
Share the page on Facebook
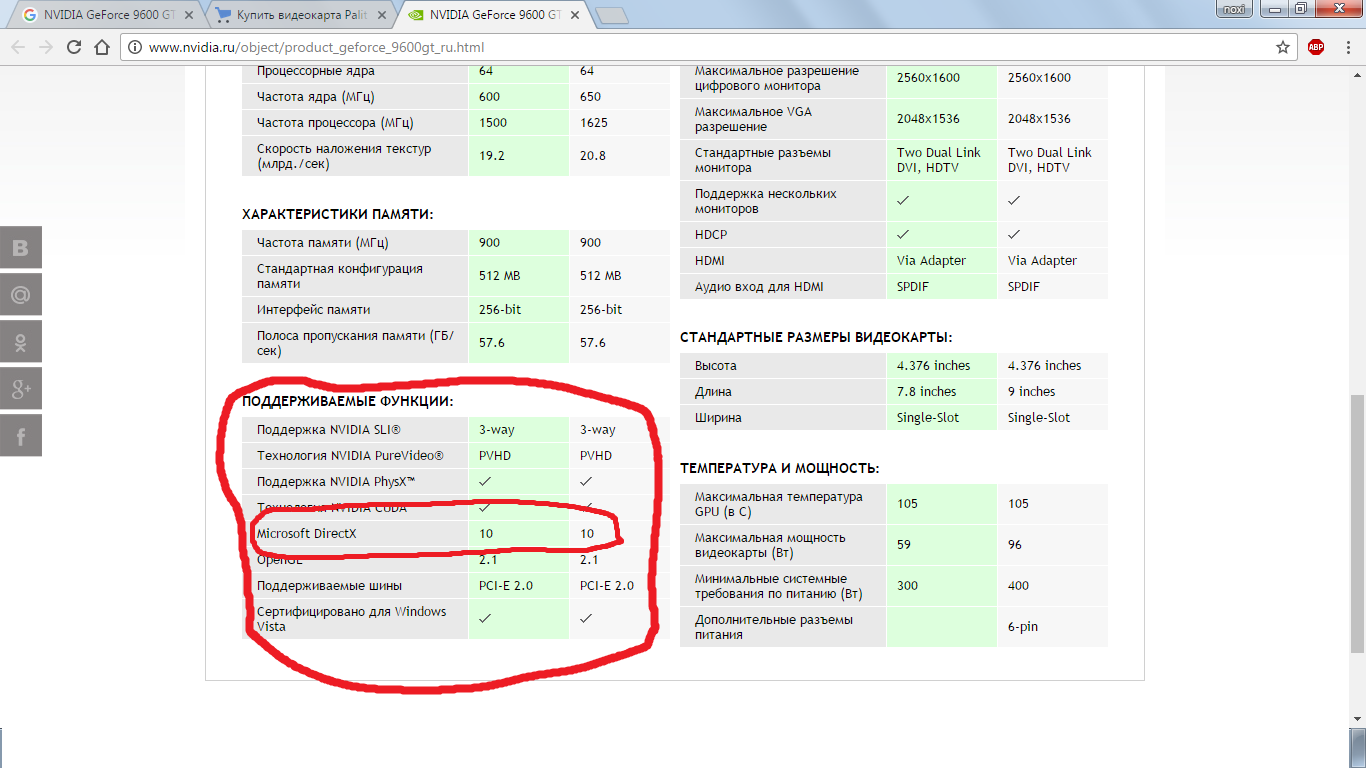[21, 436]
